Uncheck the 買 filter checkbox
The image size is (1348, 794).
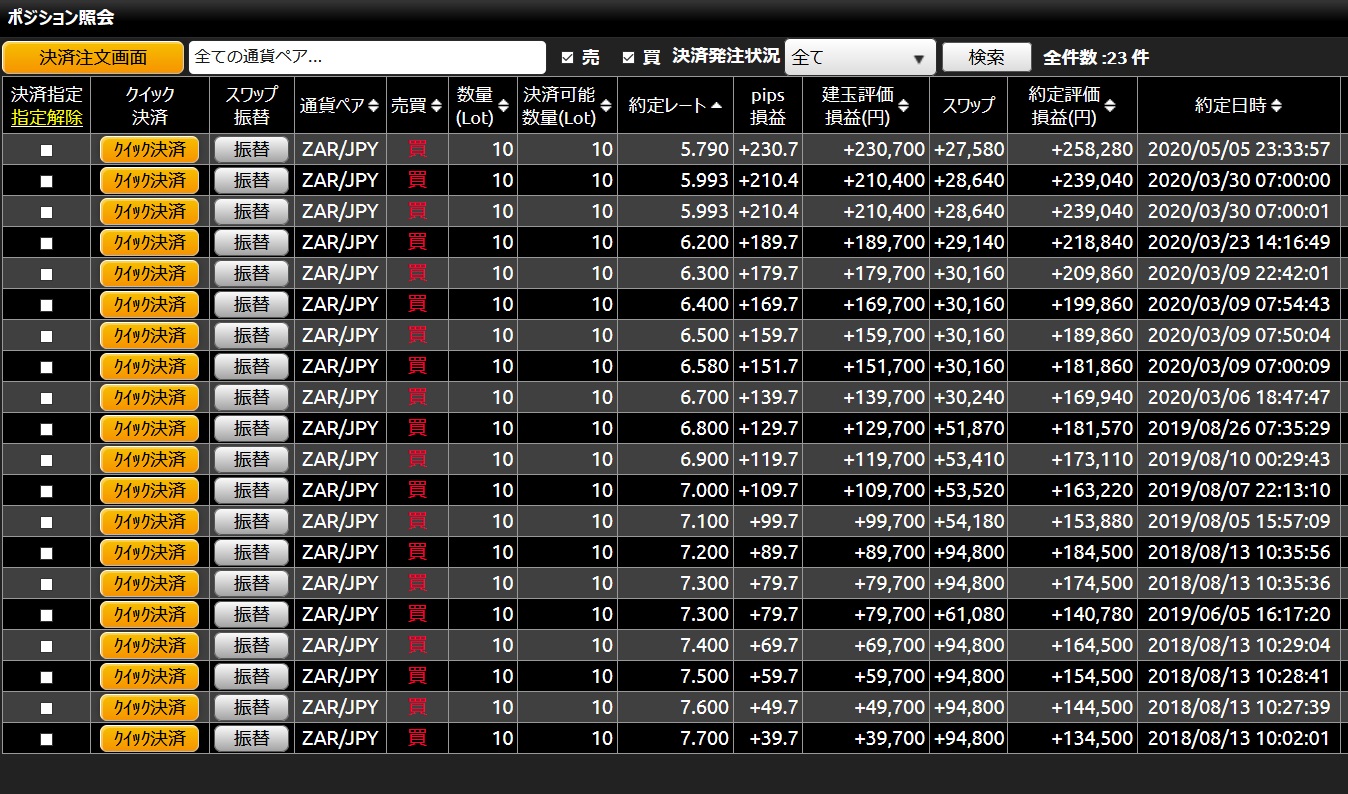click(x=628, y=58)
